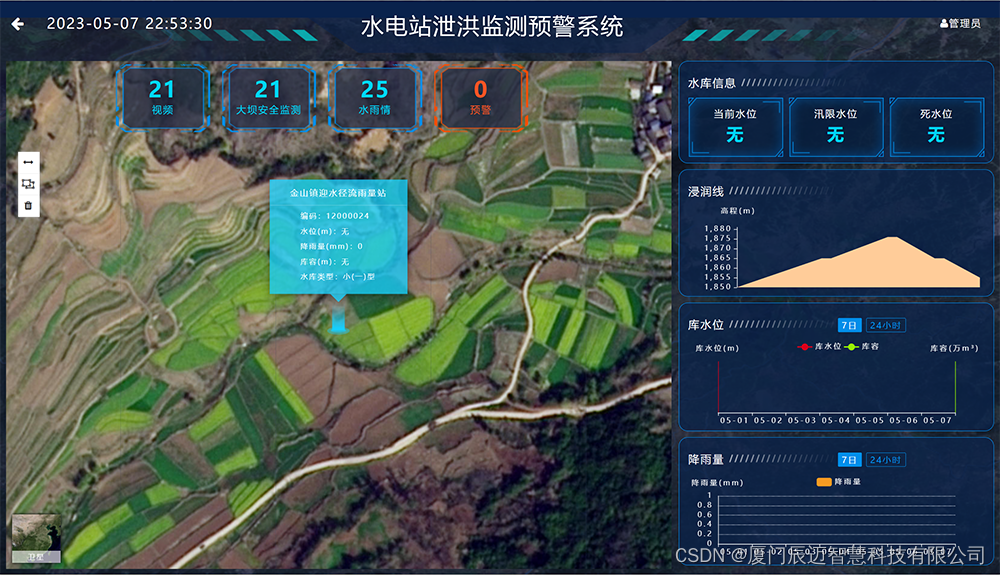The height and width of the screenshot is (575, 1000).
Task: Click the 管理员 user label
Action: [964, 24]
